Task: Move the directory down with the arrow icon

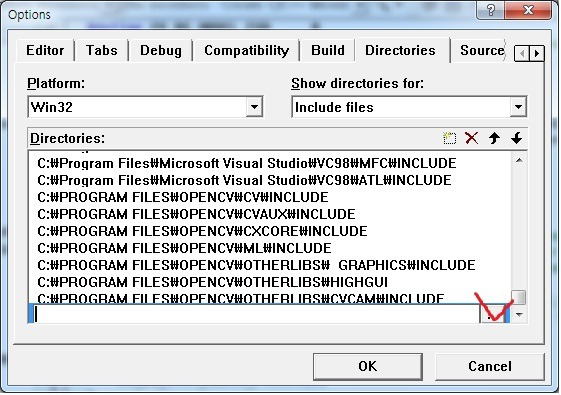Action: [516, 138]
